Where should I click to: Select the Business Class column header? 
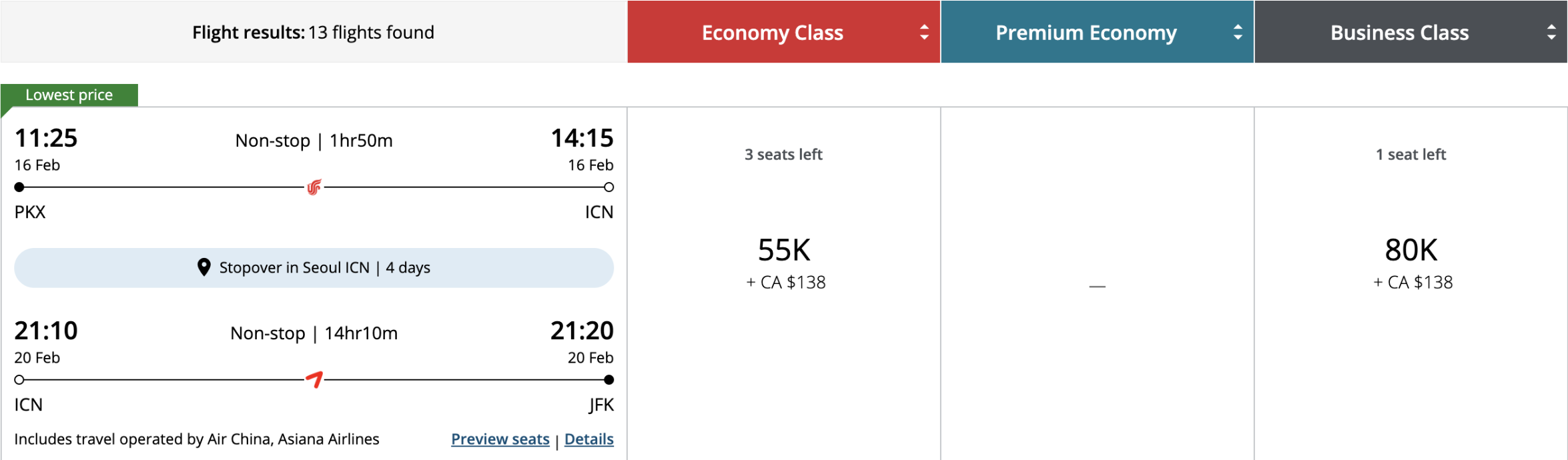click(1411, 32)
